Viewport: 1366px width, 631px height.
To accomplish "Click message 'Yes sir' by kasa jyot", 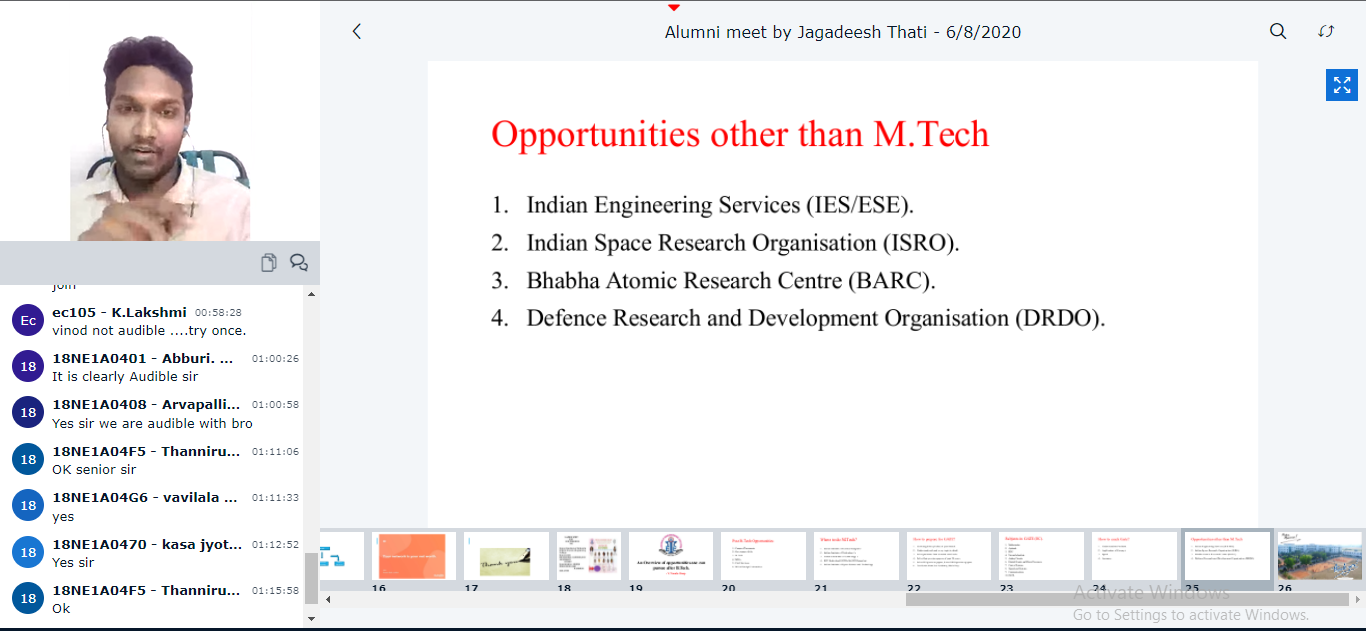I will 75,562.
